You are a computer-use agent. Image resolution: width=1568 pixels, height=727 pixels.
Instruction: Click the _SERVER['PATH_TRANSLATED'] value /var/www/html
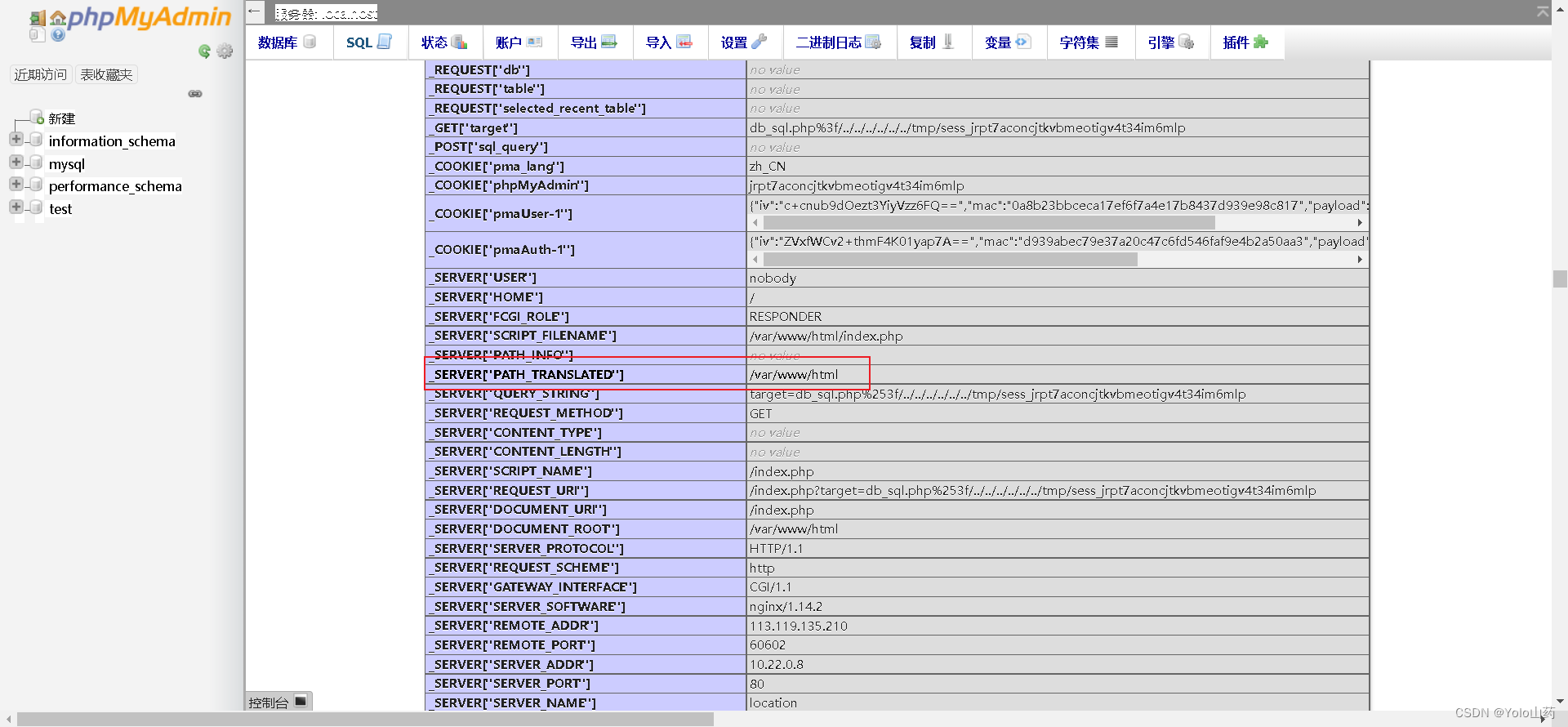coord(794,374)
